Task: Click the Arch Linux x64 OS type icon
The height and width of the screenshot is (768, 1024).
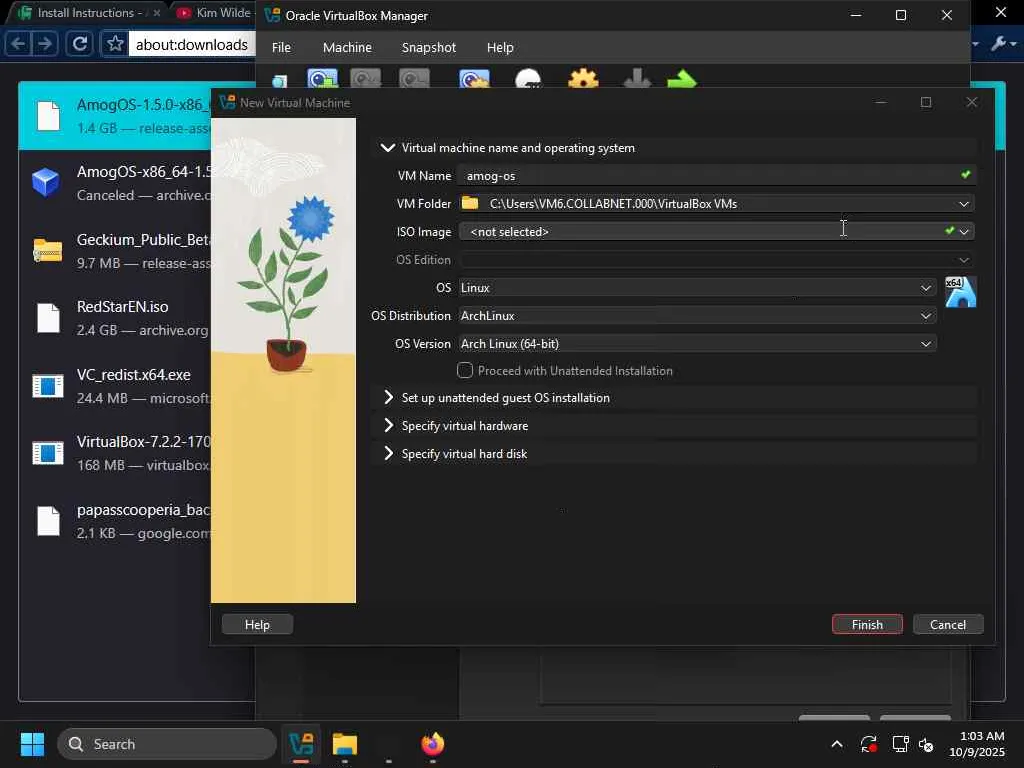Action: [960, 291]
